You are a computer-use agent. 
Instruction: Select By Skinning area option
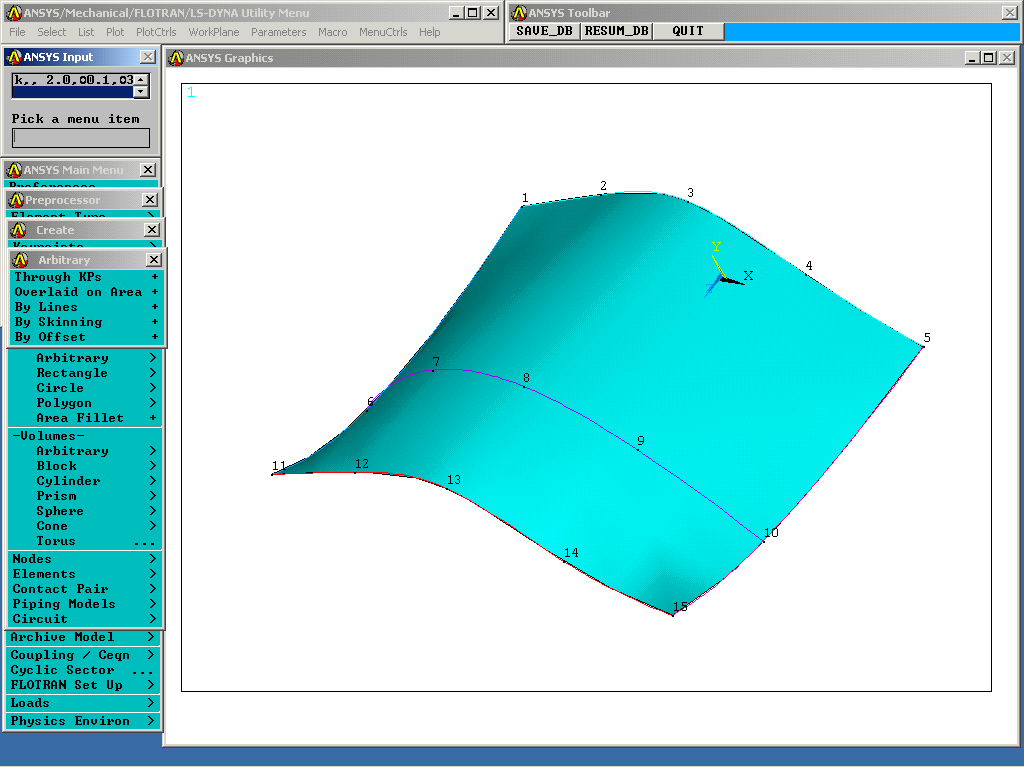click(86, 322)
